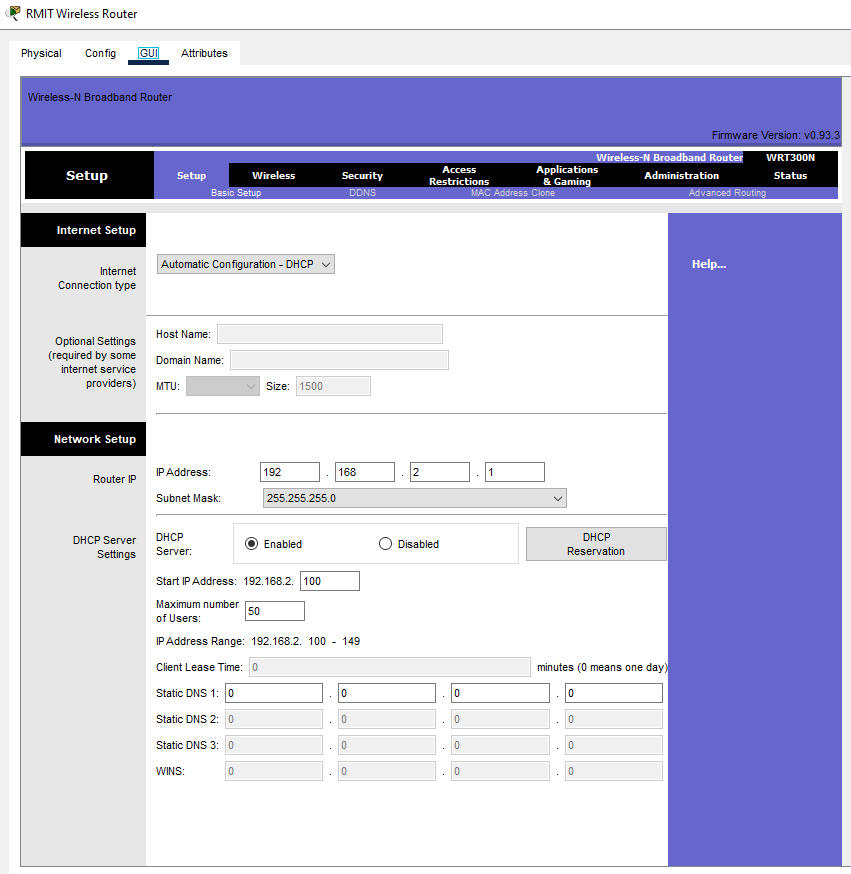Click the Domain Name input field
The width and height of the screenshot is (851, 874).
pos(339,360)
